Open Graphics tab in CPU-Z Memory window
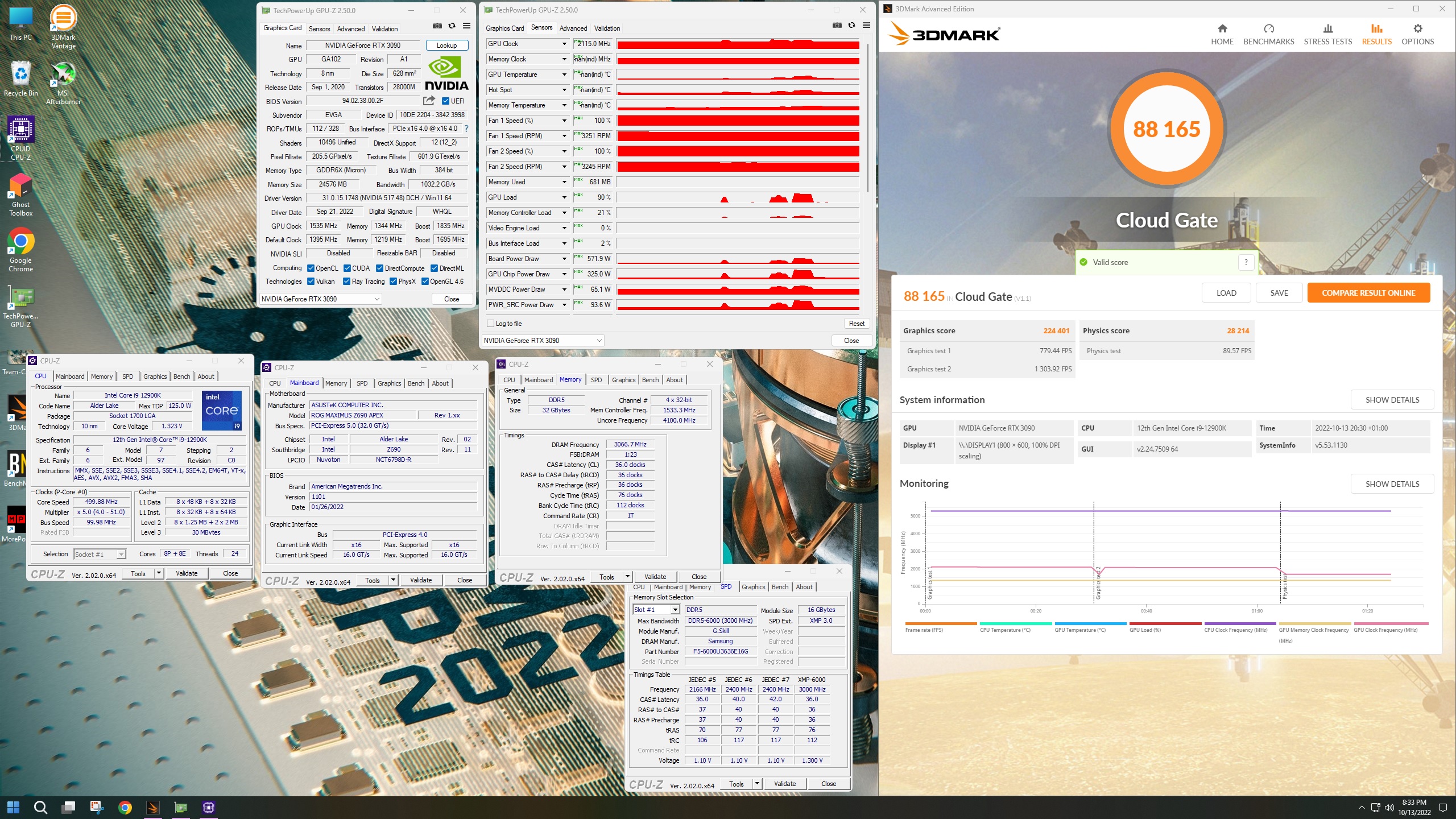 (623, 380)
